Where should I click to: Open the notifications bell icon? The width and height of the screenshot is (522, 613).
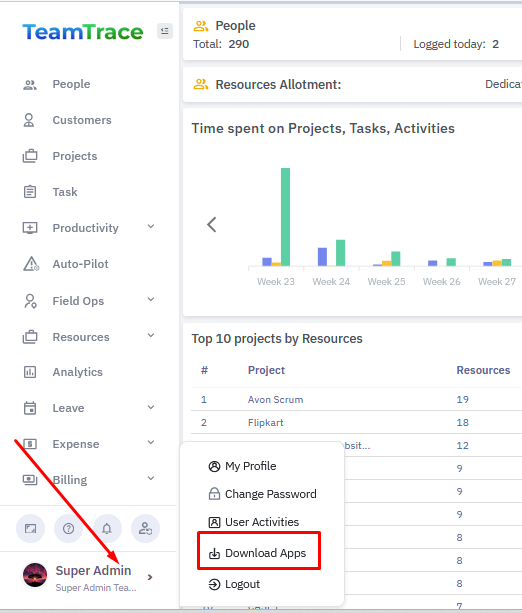point(107,529)
